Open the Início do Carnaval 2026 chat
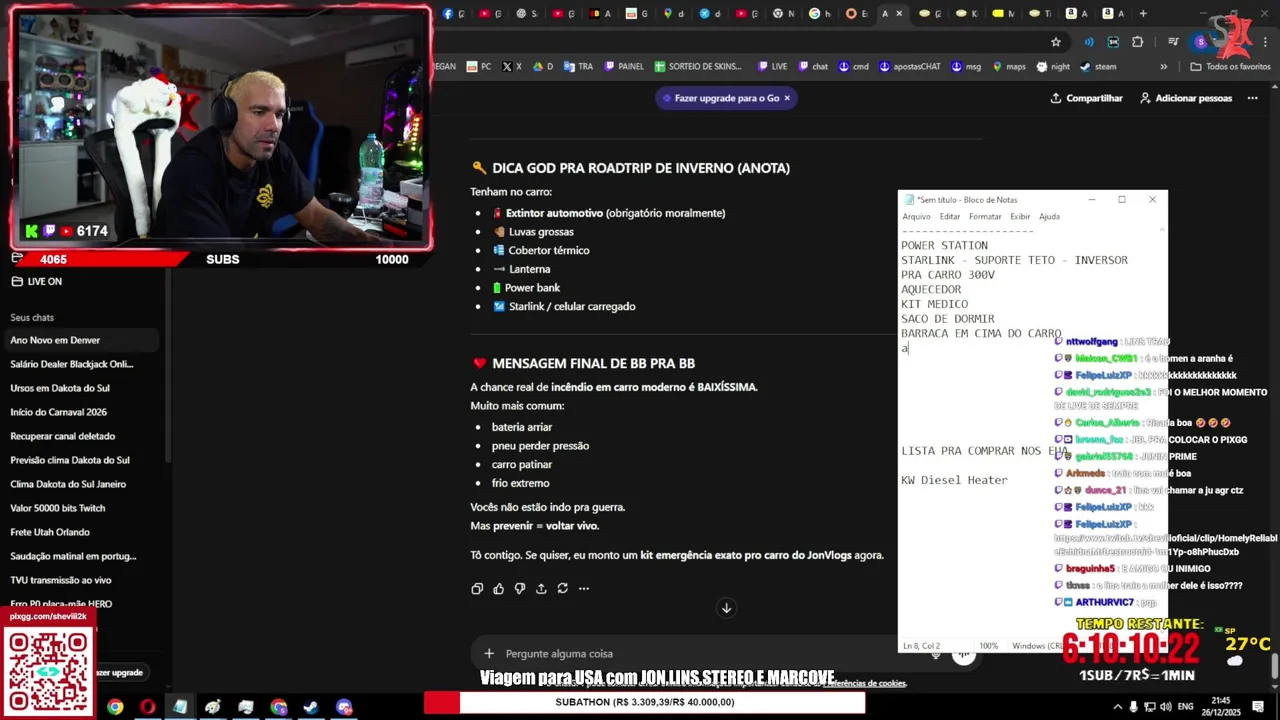 tap(80, 412)
